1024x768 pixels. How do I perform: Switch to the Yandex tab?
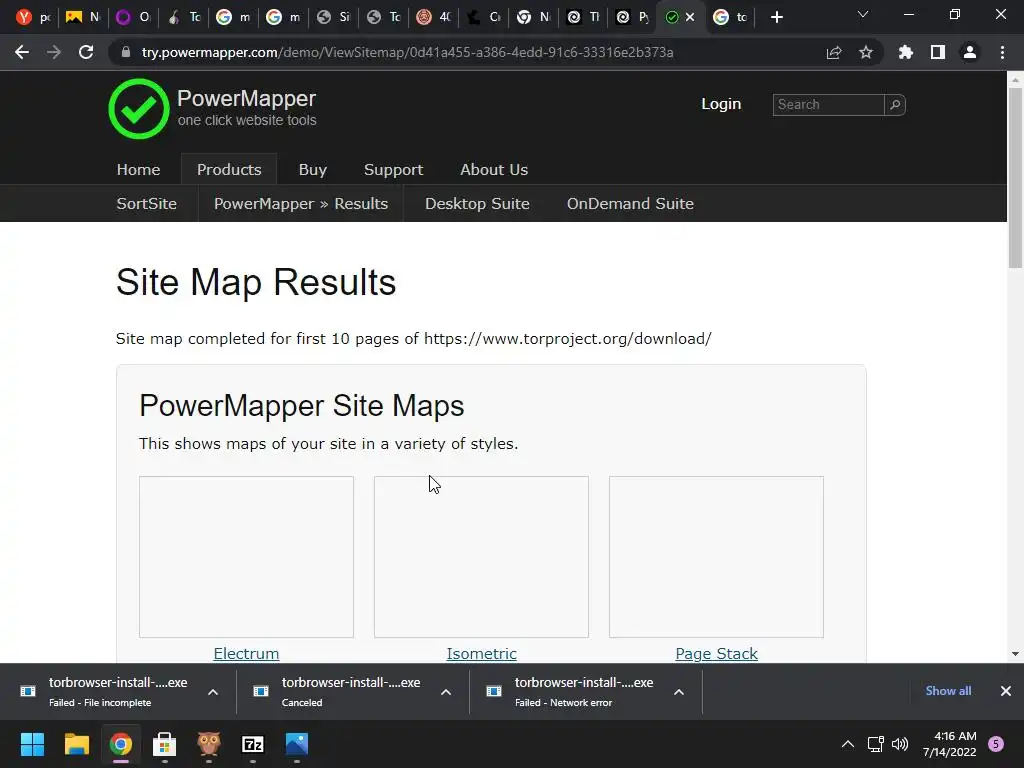tap(33, 17)
